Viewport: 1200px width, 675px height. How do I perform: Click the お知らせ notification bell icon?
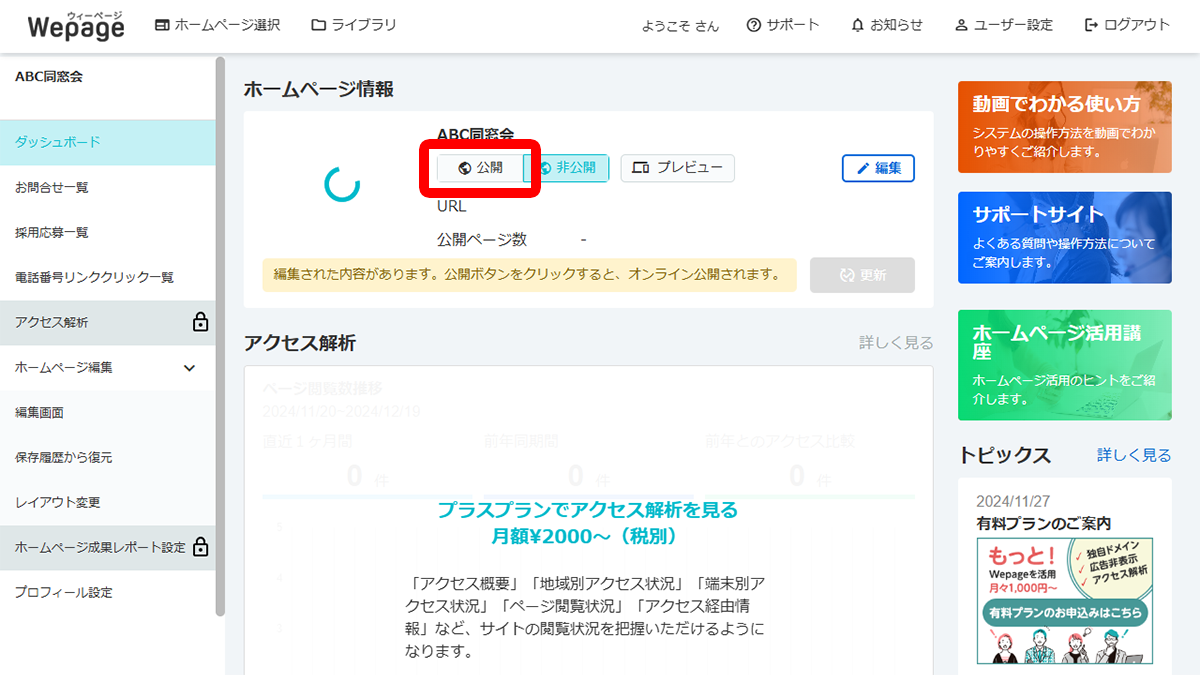click(x=860, y=25)
